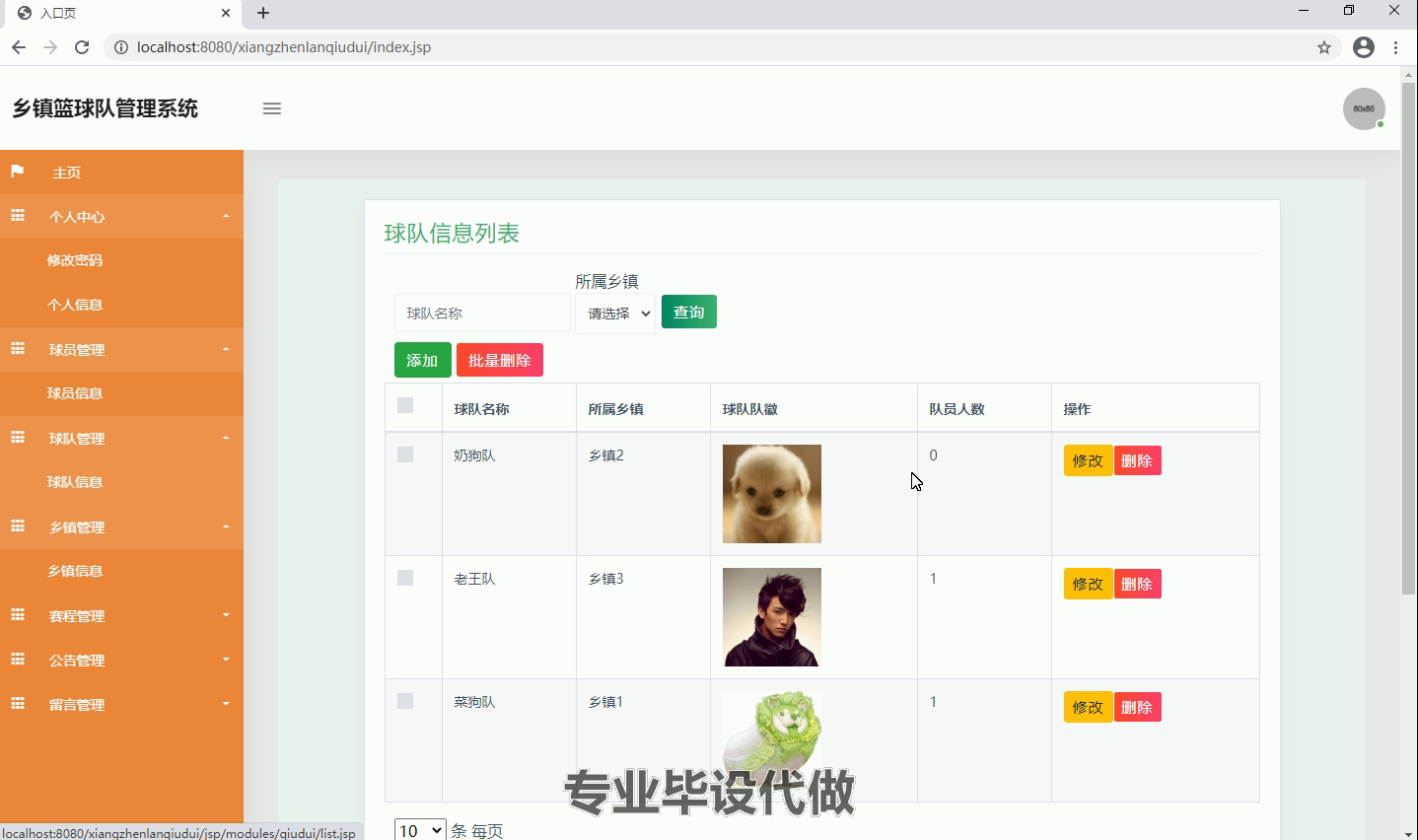Click the grid icon beside 赛程管理
The image size is (1418, 840).
pos(18,614)
